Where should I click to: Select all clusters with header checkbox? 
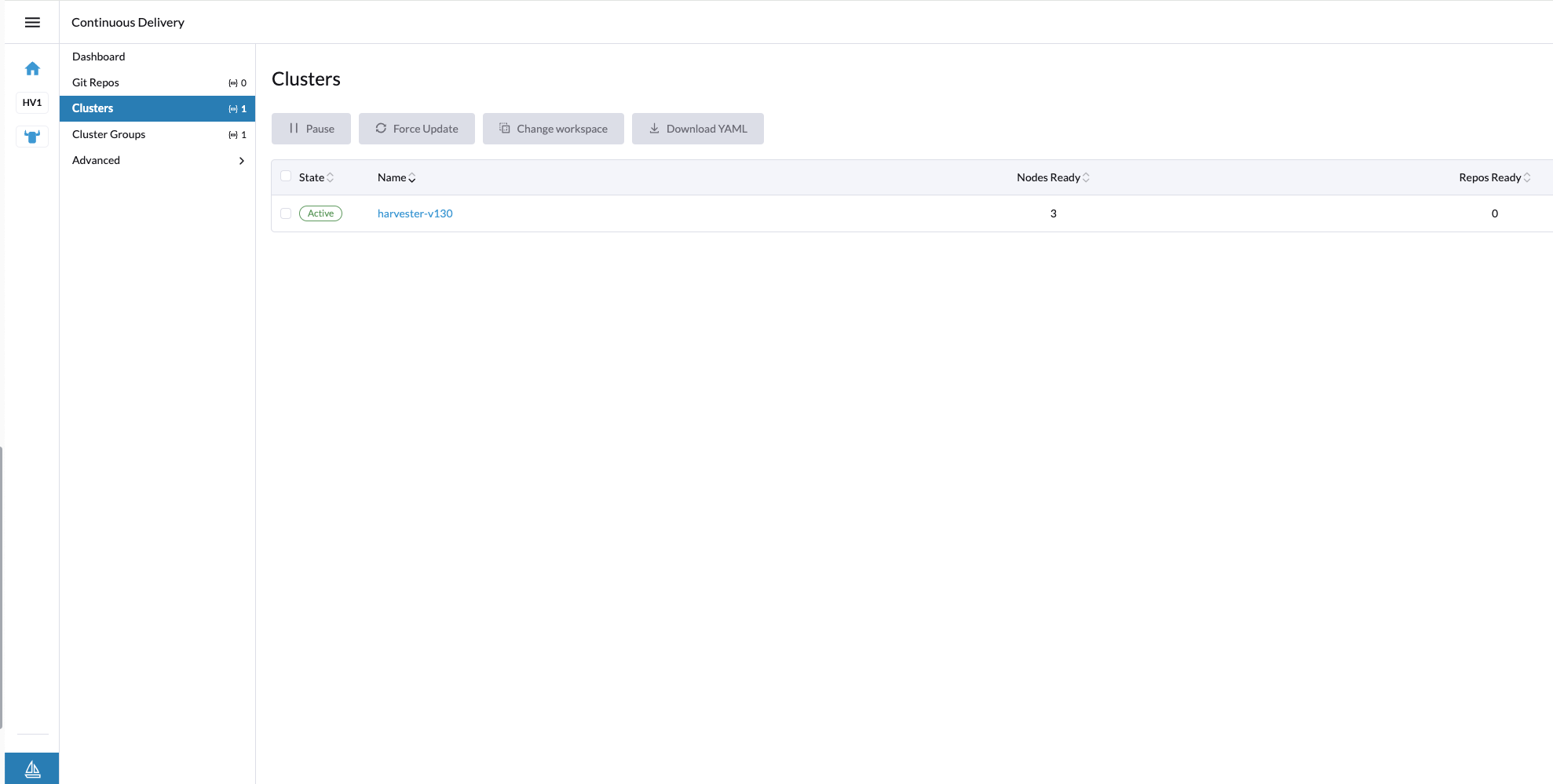tap(286, 176)
